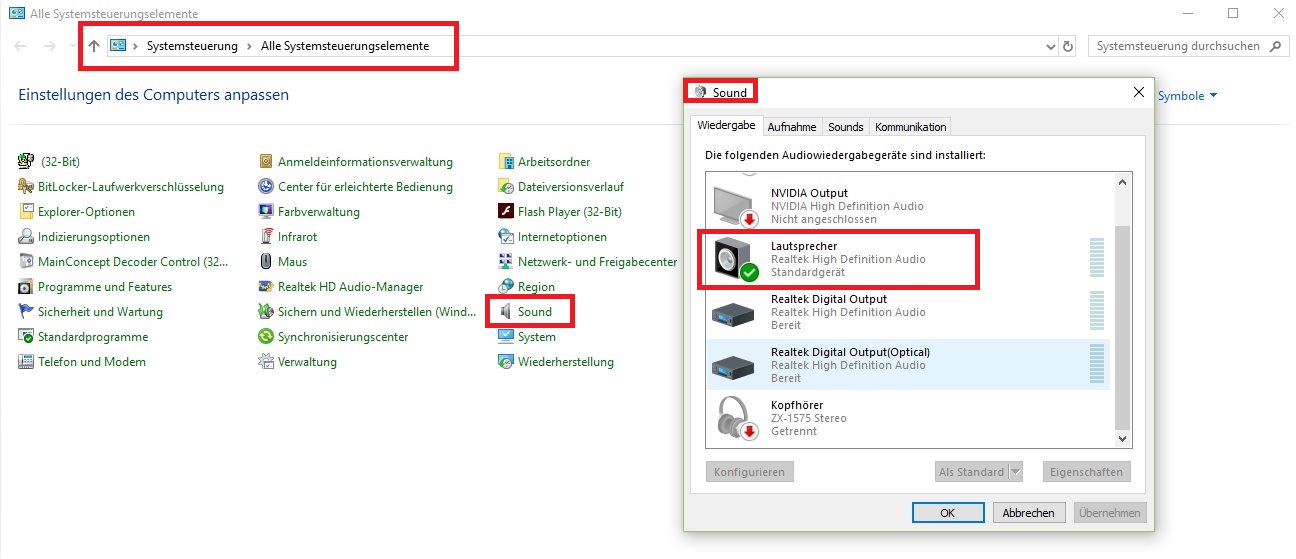Go forward with the forward arrow

pos(49,46)
